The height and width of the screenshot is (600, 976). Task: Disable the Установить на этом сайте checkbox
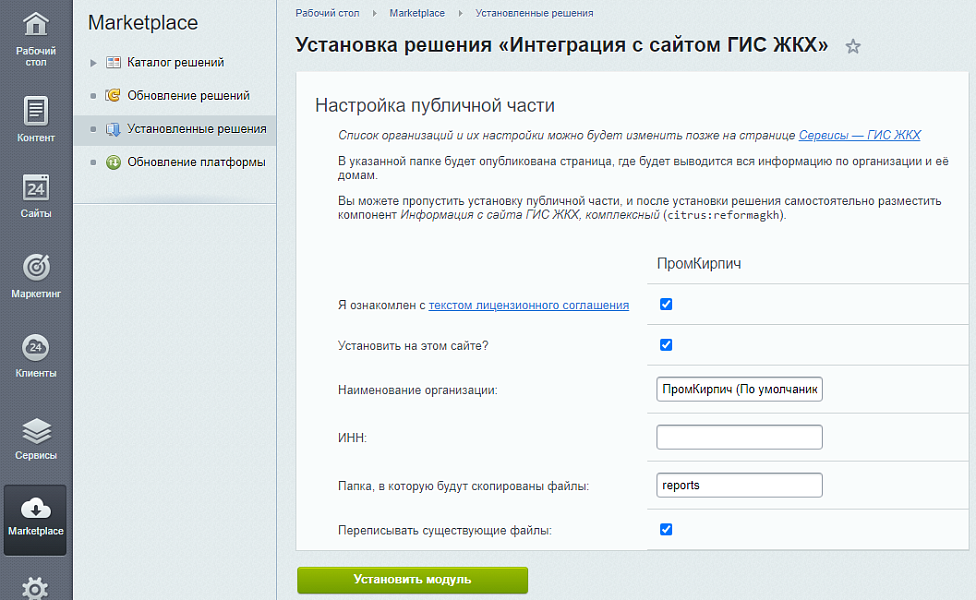[x=666, y=345]
